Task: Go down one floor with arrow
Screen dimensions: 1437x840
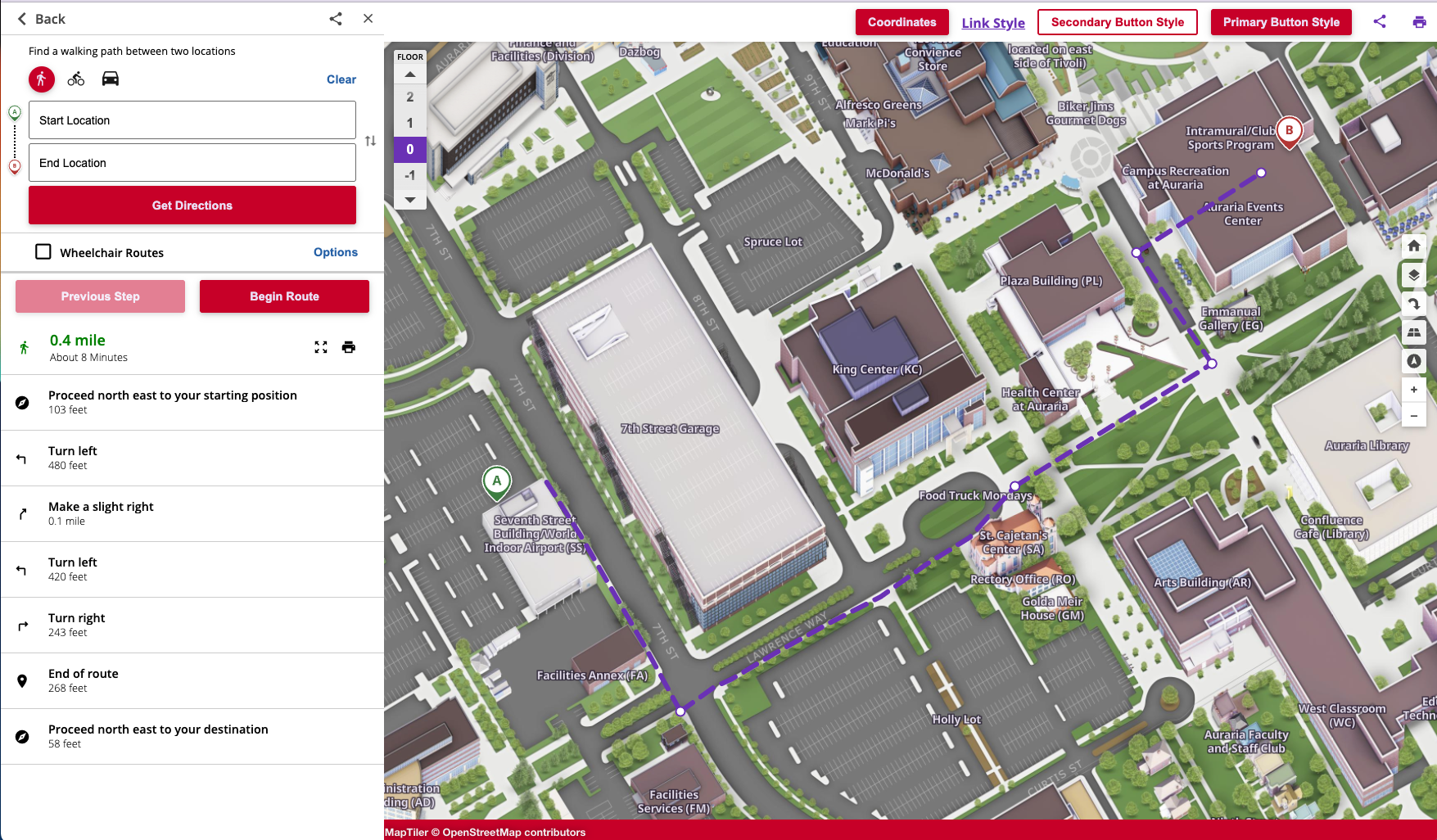Action: pos(410,199)
